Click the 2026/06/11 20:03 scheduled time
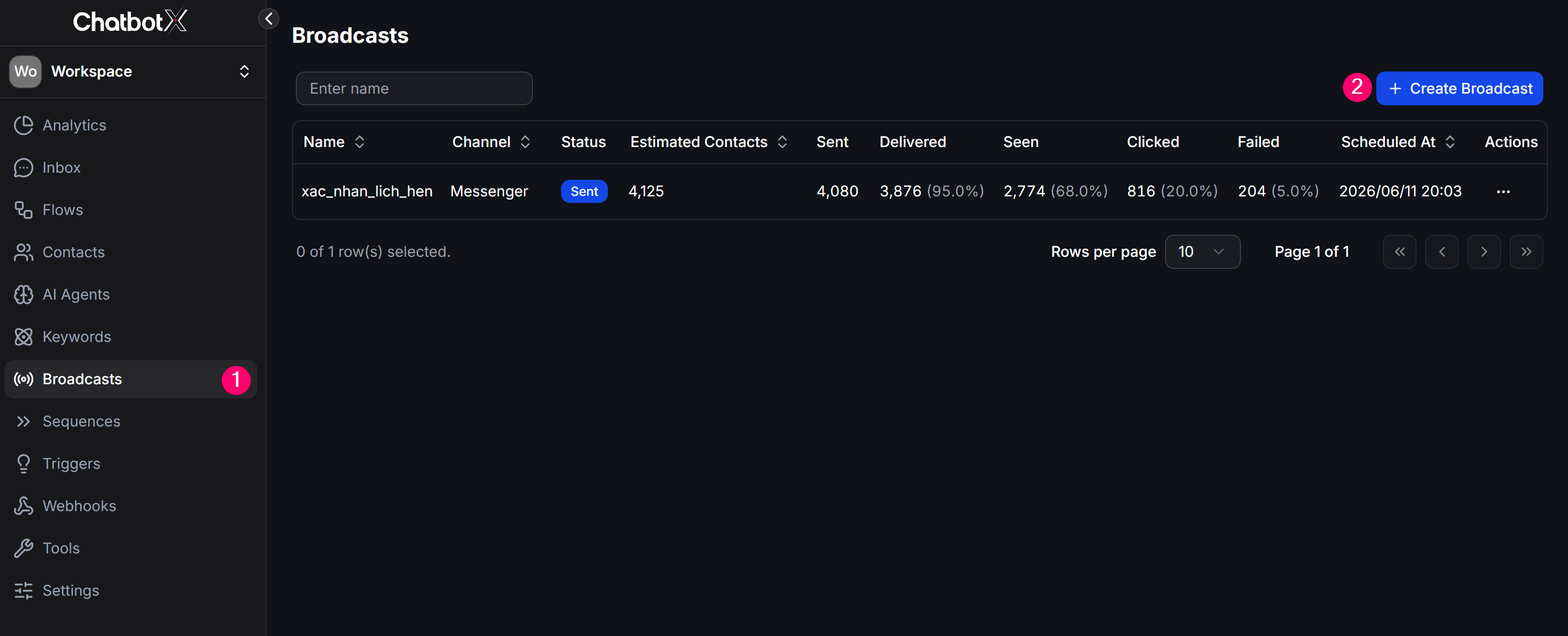The width and height of the screenshot is (1568, 636). click(1400, 191)
